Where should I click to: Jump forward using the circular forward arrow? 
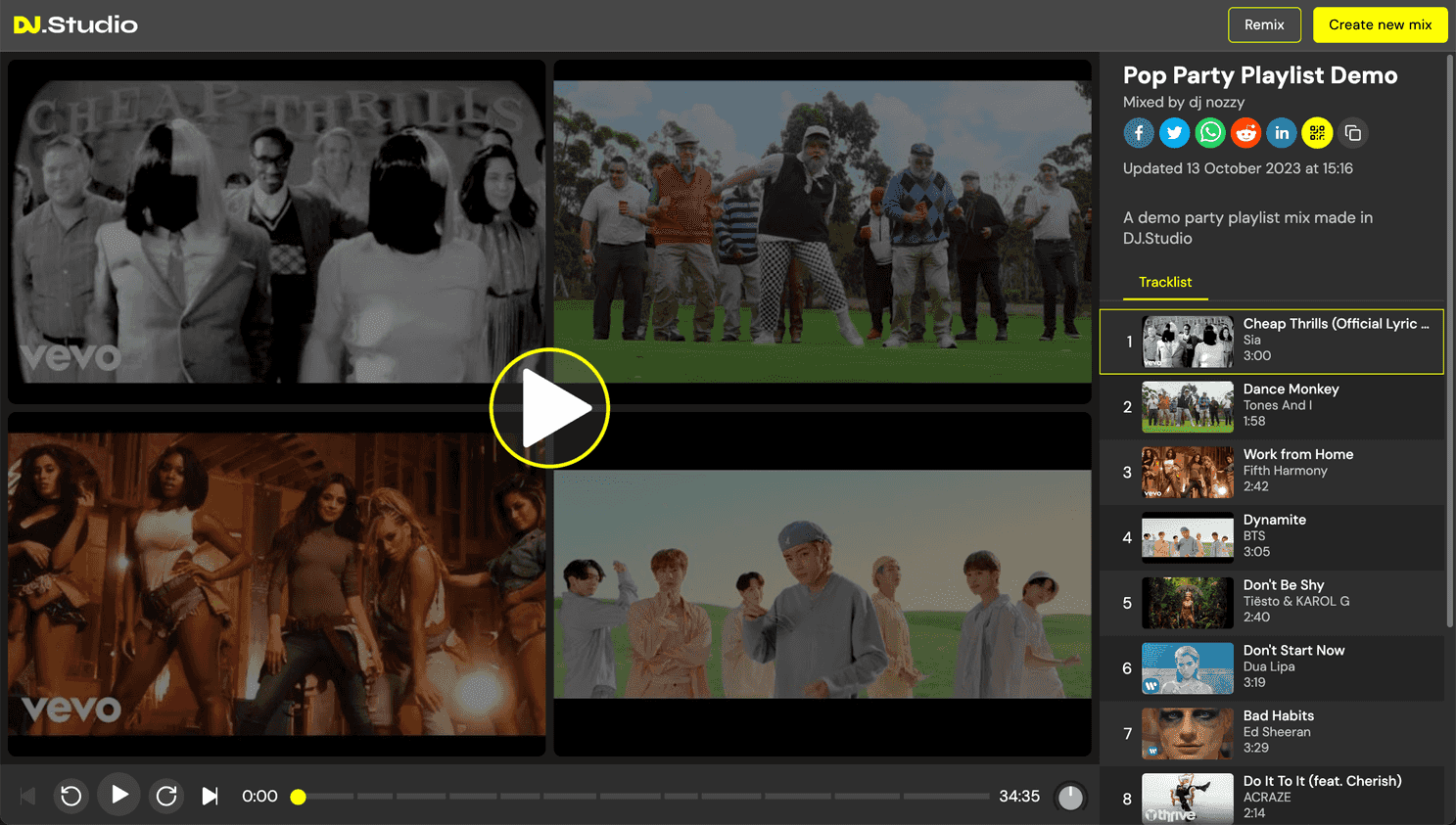pos(166,796)
